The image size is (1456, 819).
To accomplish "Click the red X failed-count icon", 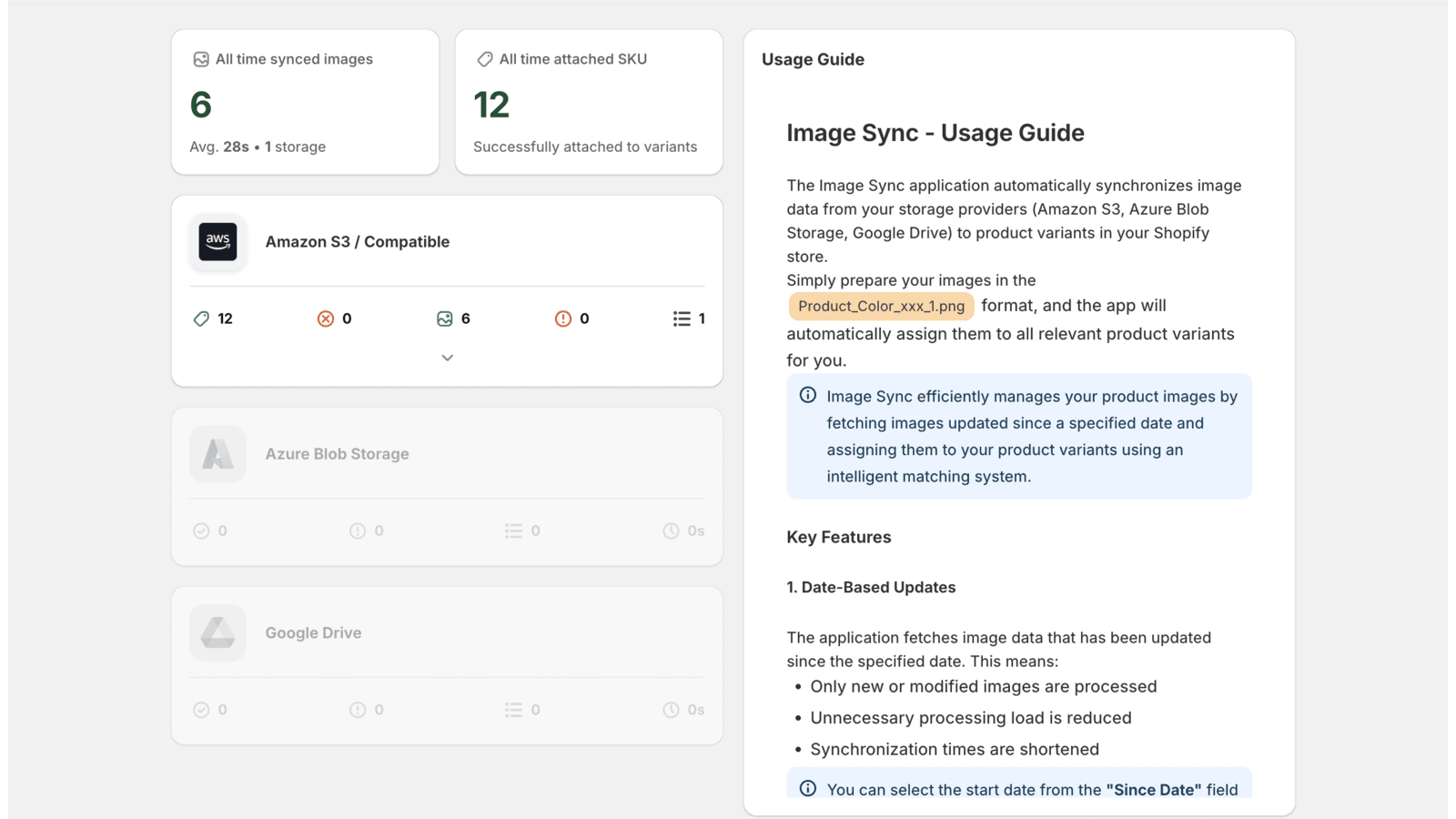I will click(325, 318).
